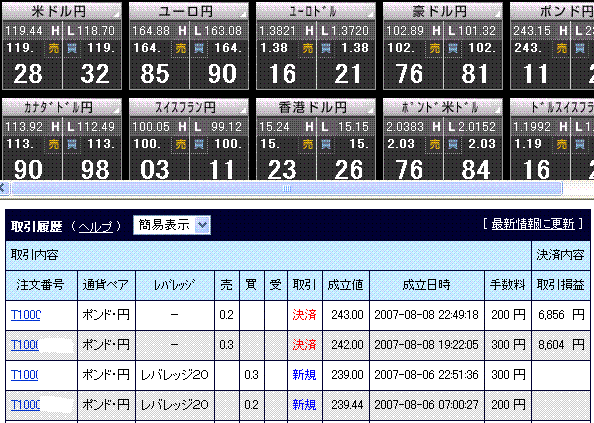Click the 買 buy icon on ポンド米ドル panel

[453, 144]
